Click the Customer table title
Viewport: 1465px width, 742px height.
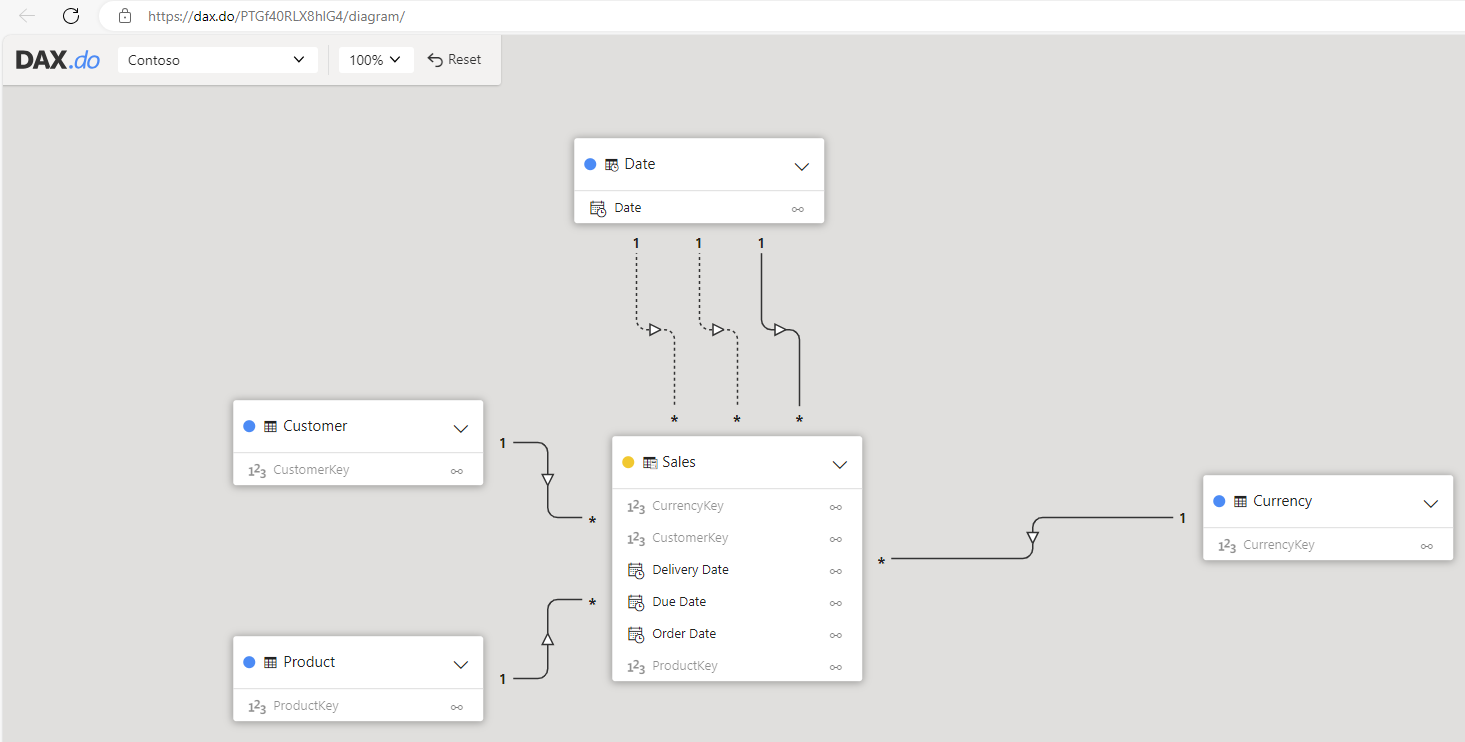coord(315,426)
